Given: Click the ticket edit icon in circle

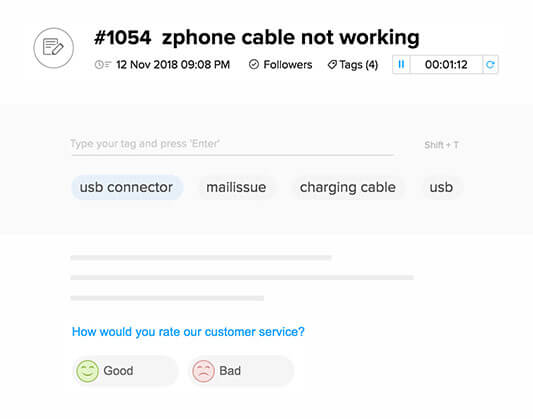Looking at the screenshot, I should (53, 48).
